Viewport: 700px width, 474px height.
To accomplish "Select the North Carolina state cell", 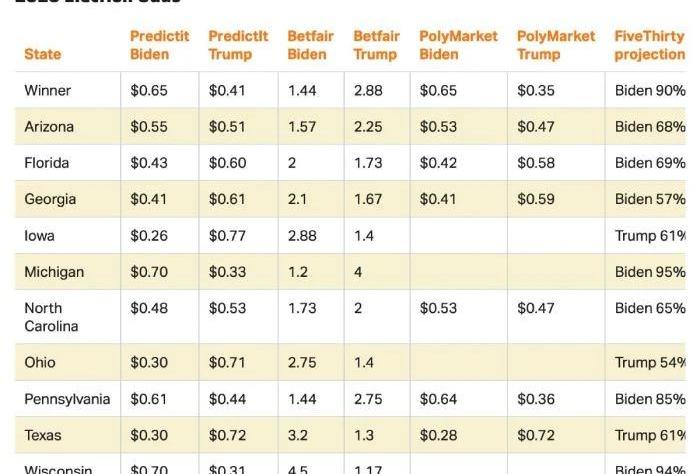I will tap(51, 317).
